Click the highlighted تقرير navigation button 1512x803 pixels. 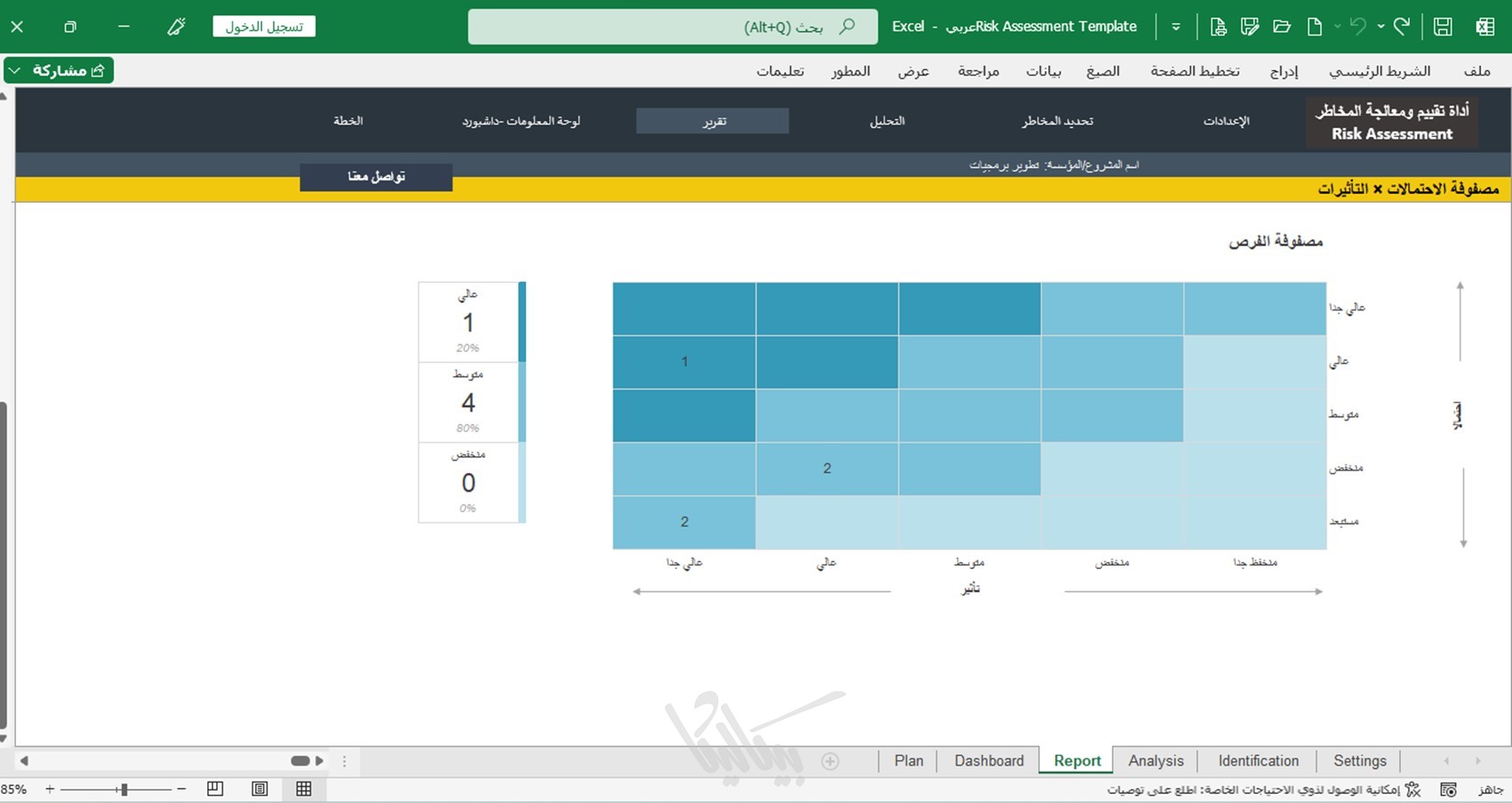713,121
